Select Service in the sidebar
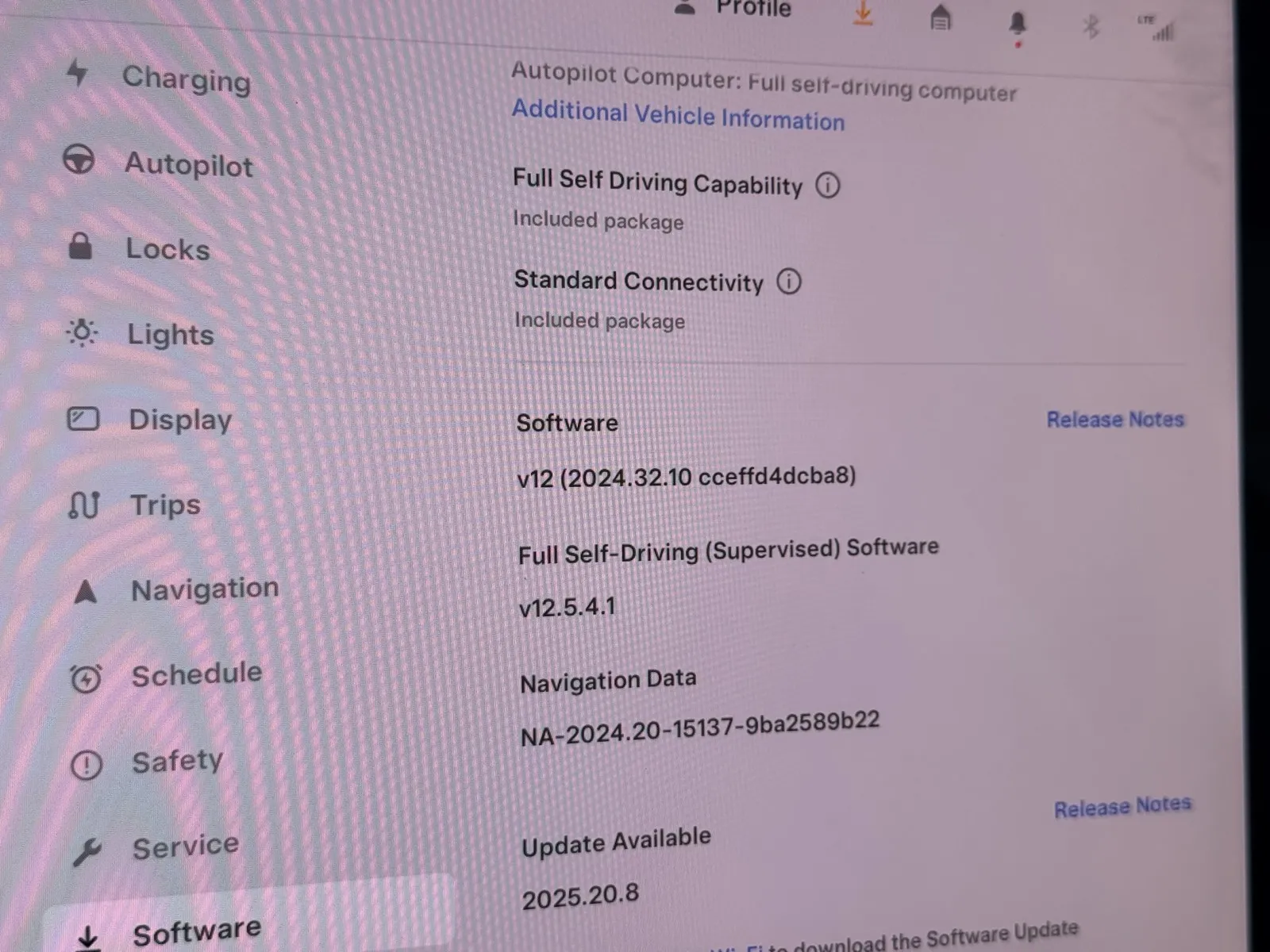The width and height of the screenshot is (1270, 952). coord(156,849)
